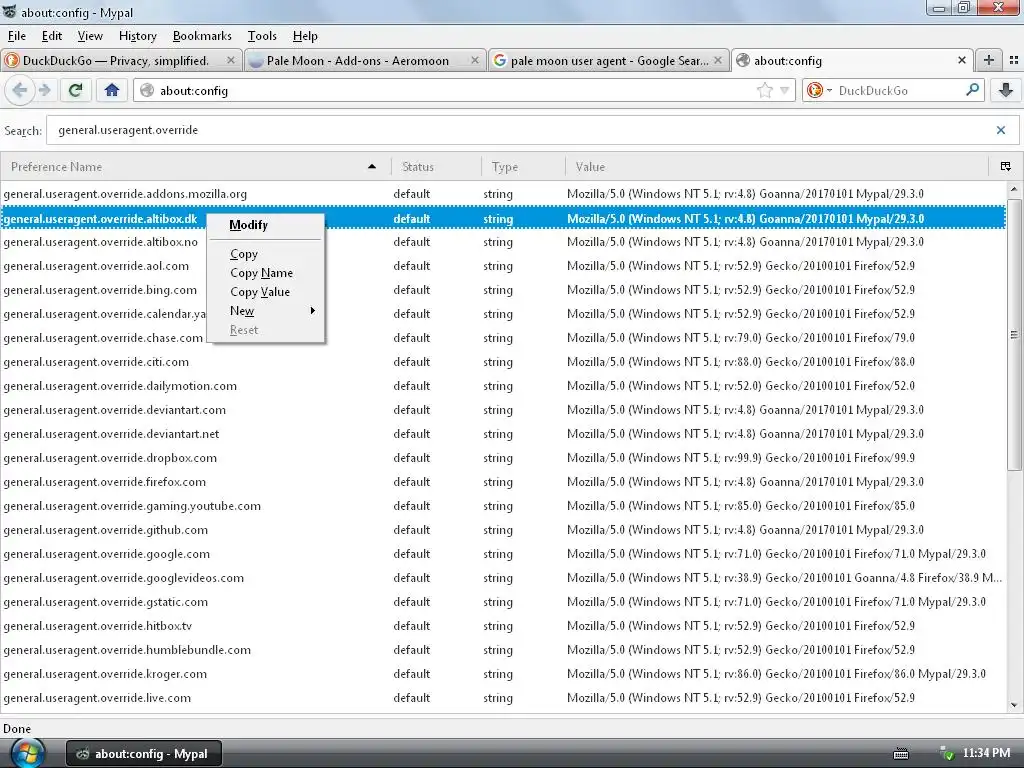Go back with the Back arrow button
Screen dimensions: 1024x768
click(20, 90)
